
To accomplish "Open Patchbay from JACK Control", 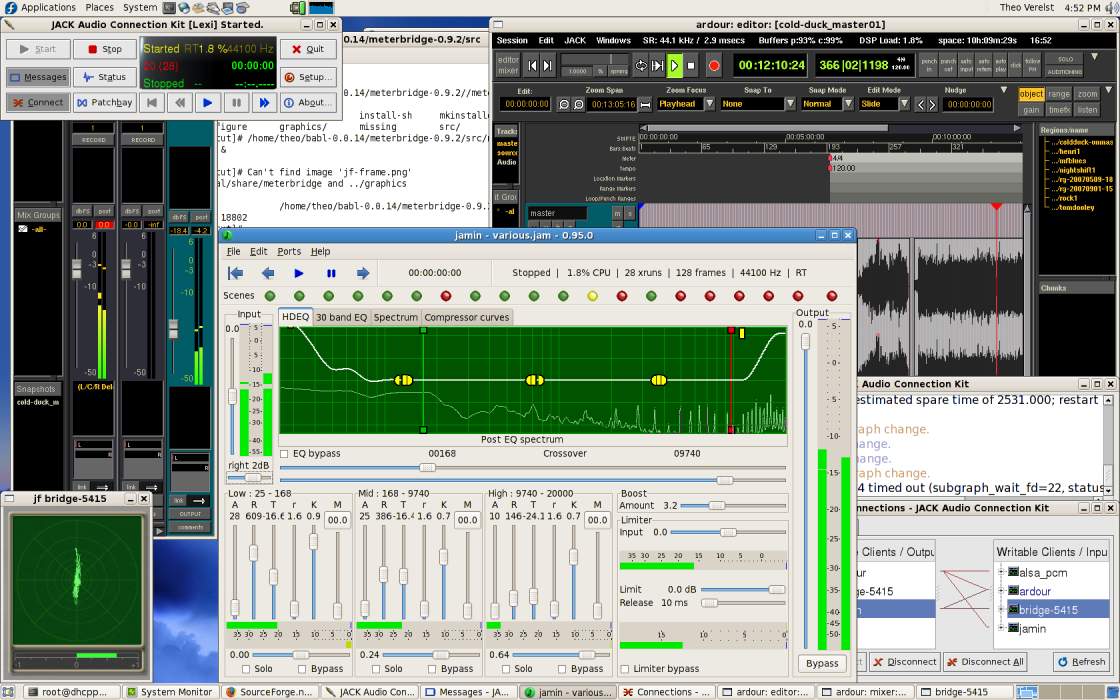I will pyautogui.click(x=105, y=103).
